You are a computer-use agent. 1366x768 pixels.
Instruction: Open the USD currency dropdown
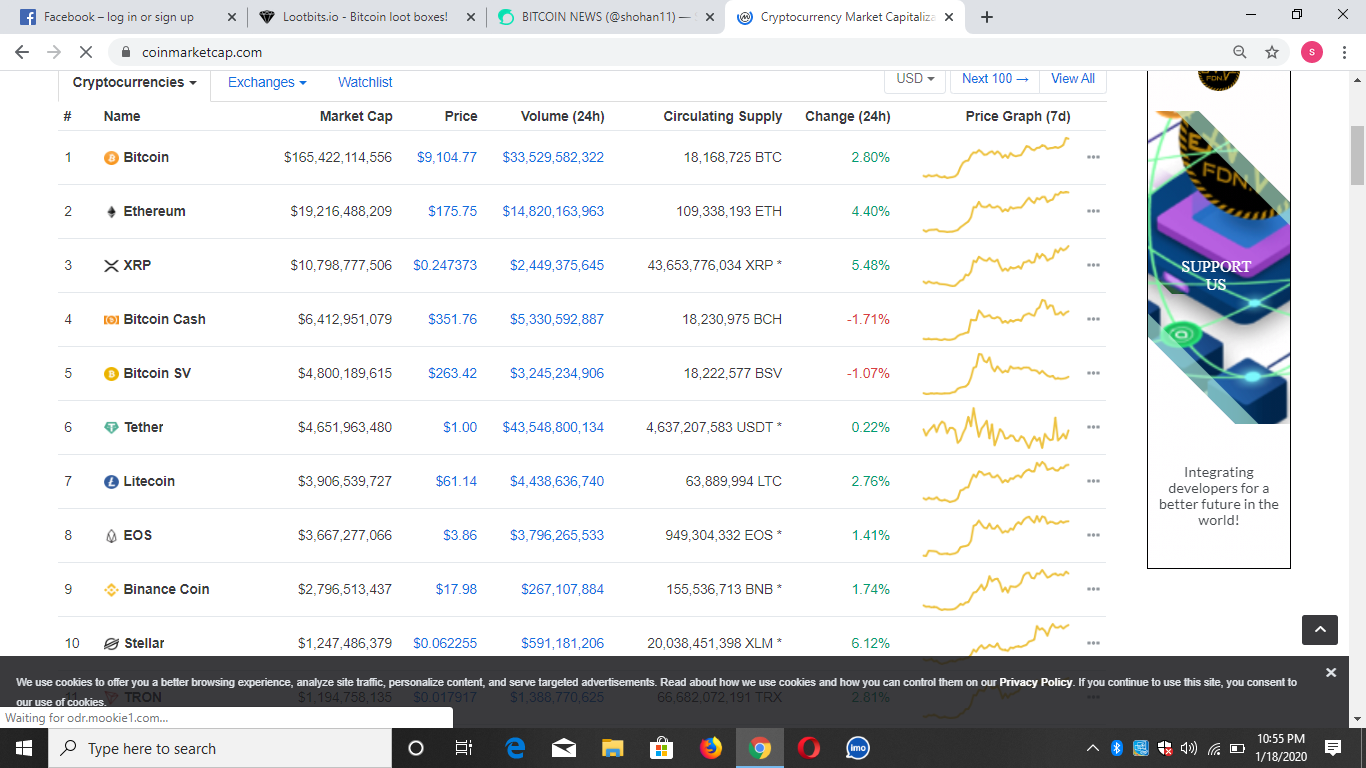coord(913,79)
